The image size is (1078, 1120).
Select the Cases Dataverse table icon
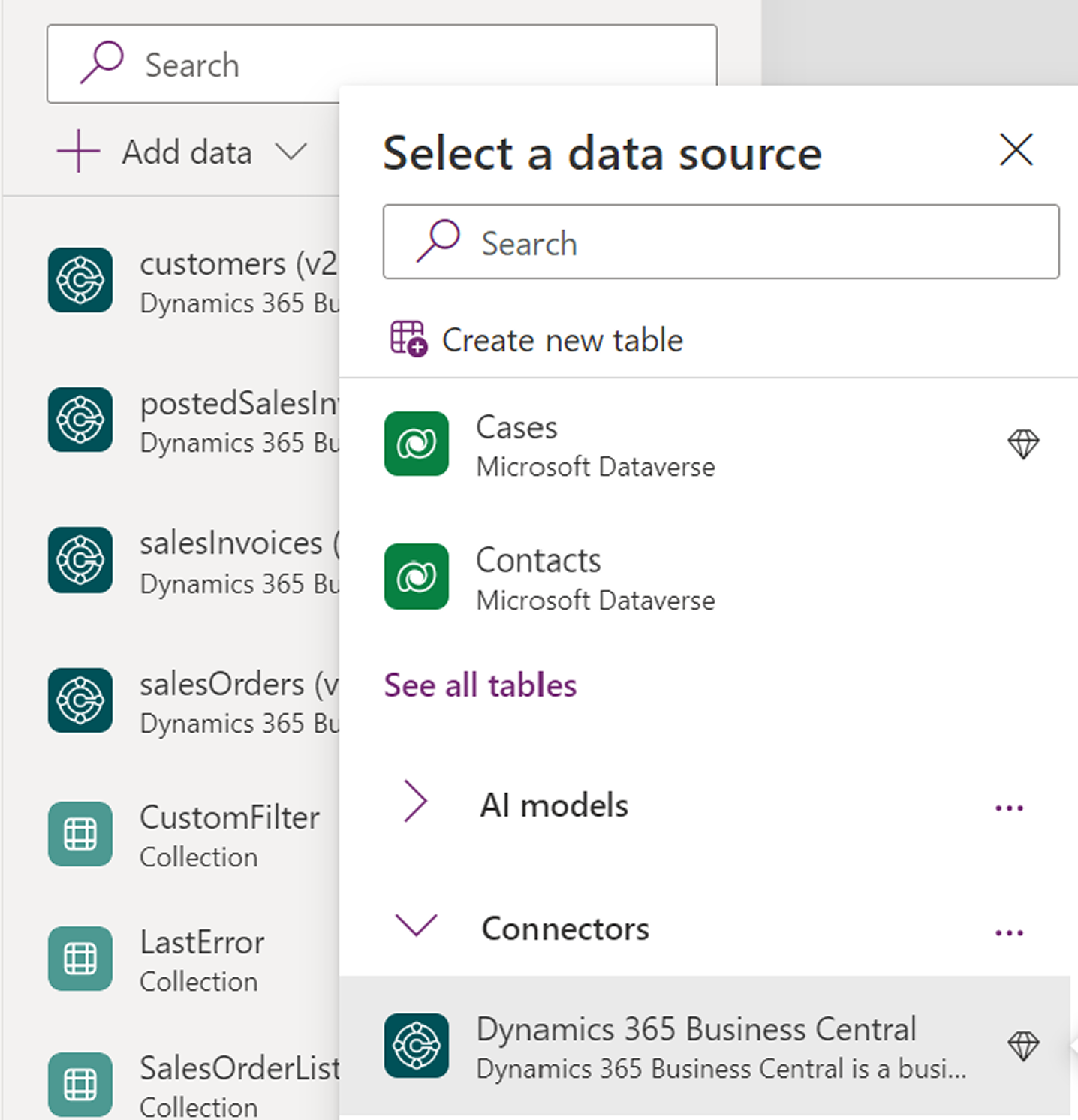pos(417,444)
